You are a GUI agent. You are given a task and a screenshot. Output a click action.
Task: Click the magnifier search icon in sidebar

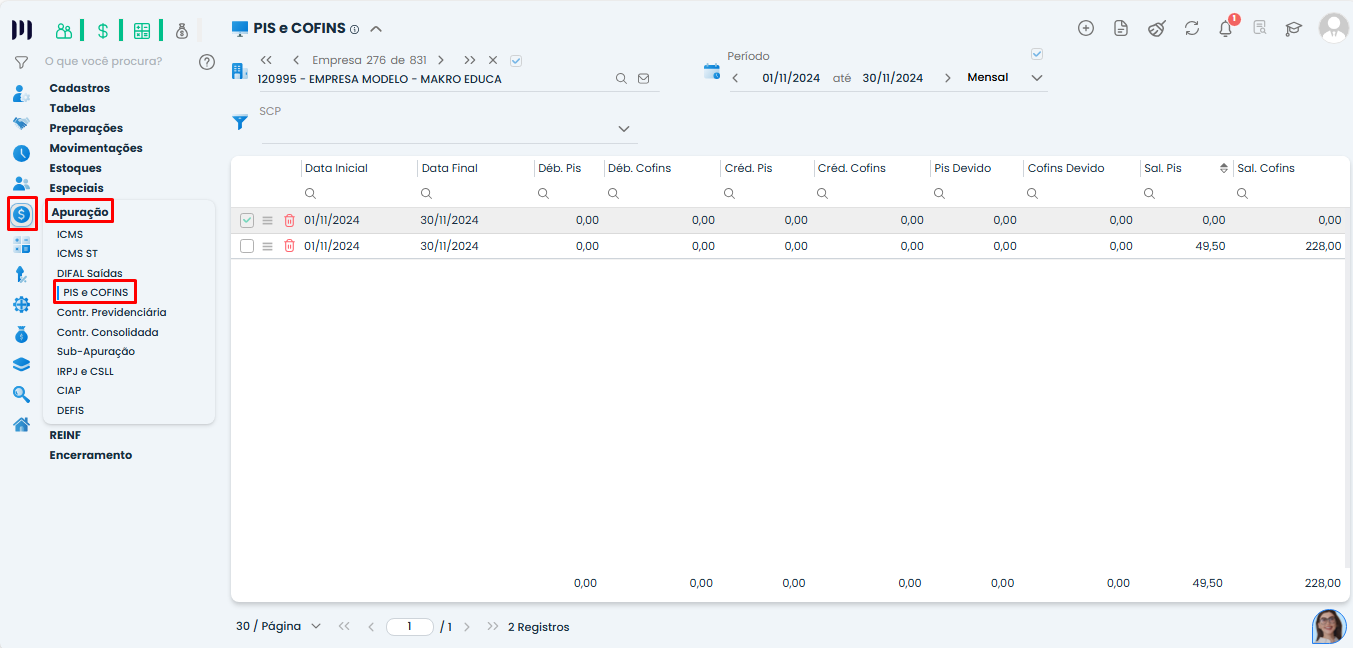pos(21,395)
